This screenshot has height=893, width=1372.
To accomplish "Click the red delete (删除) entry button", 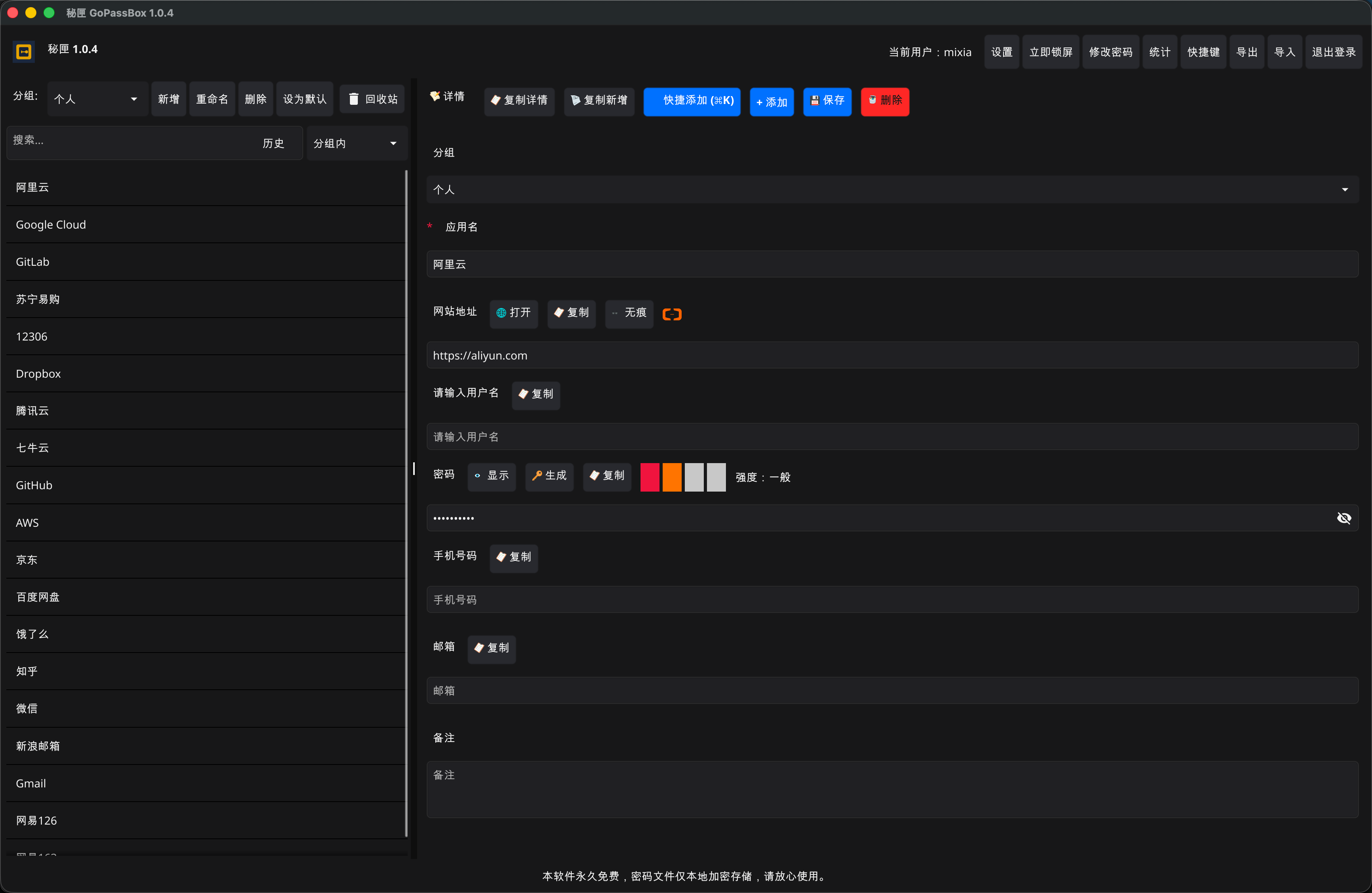I will pyautogui.click(x=884, y=101).
